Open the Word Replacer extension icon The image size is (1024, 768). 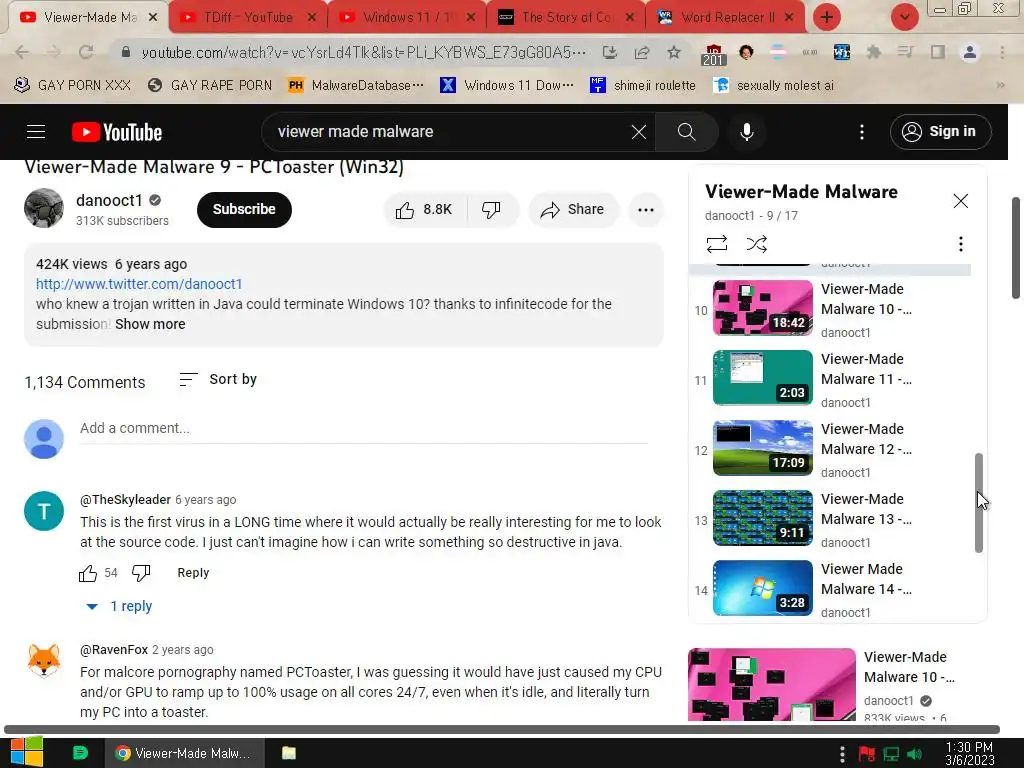click(842, 52)
